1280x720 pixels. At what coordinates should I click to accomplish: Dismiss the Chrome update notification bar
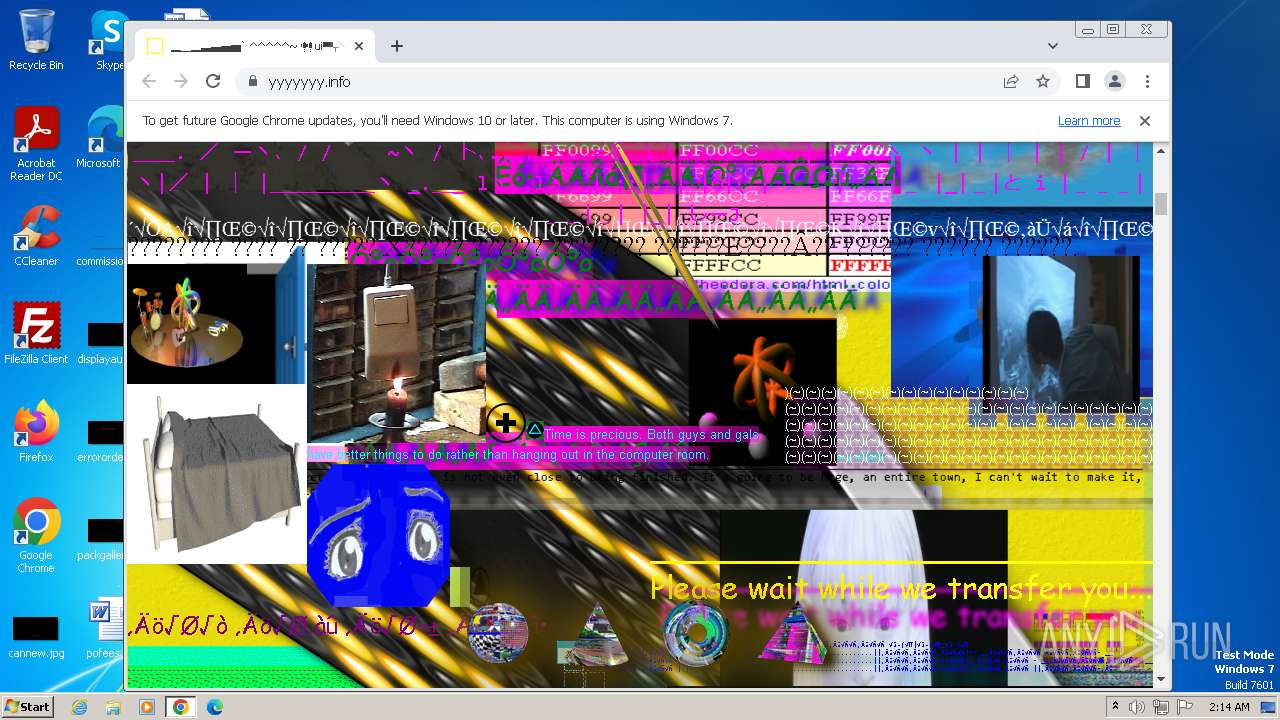pos(1145,121)
